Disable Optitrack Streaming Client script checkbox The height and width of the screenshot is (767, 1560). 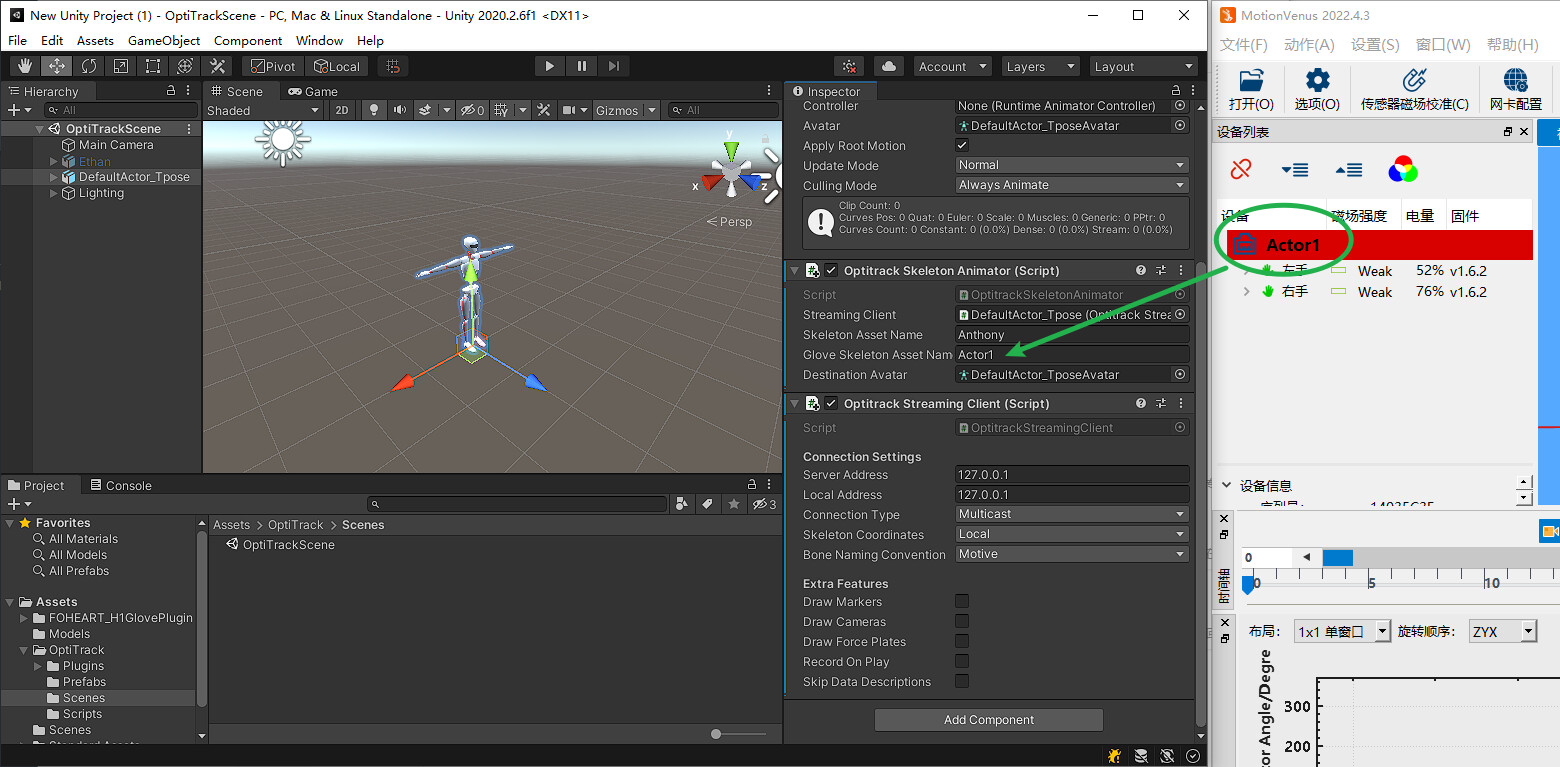pos(831,403)
